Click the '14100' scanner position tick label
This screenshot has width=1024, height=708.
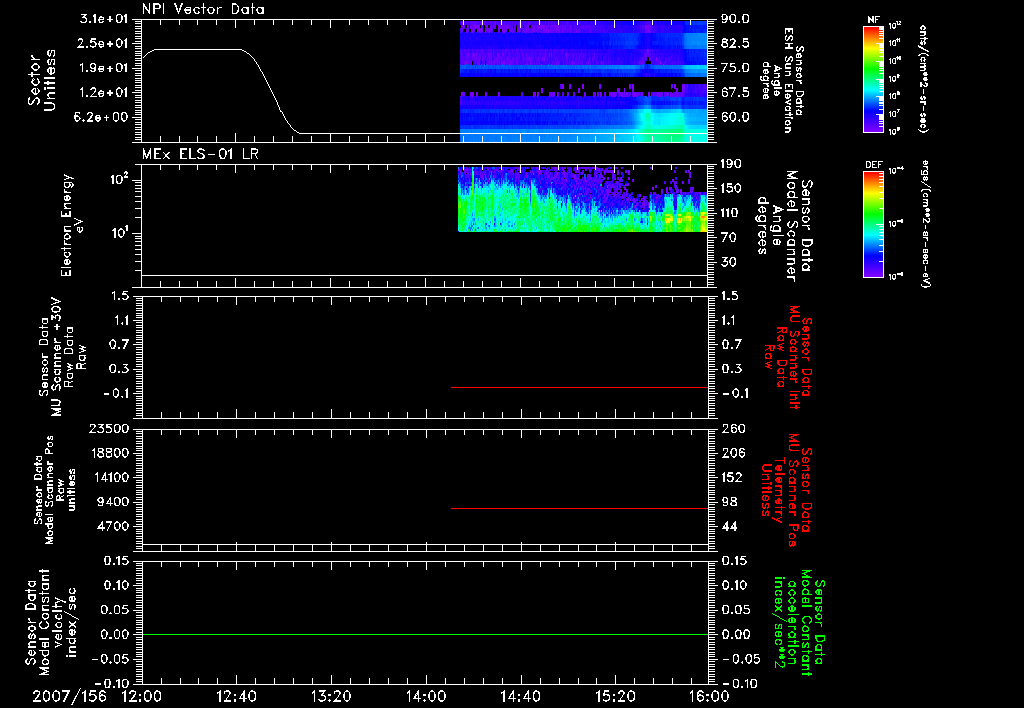point(109,477)
